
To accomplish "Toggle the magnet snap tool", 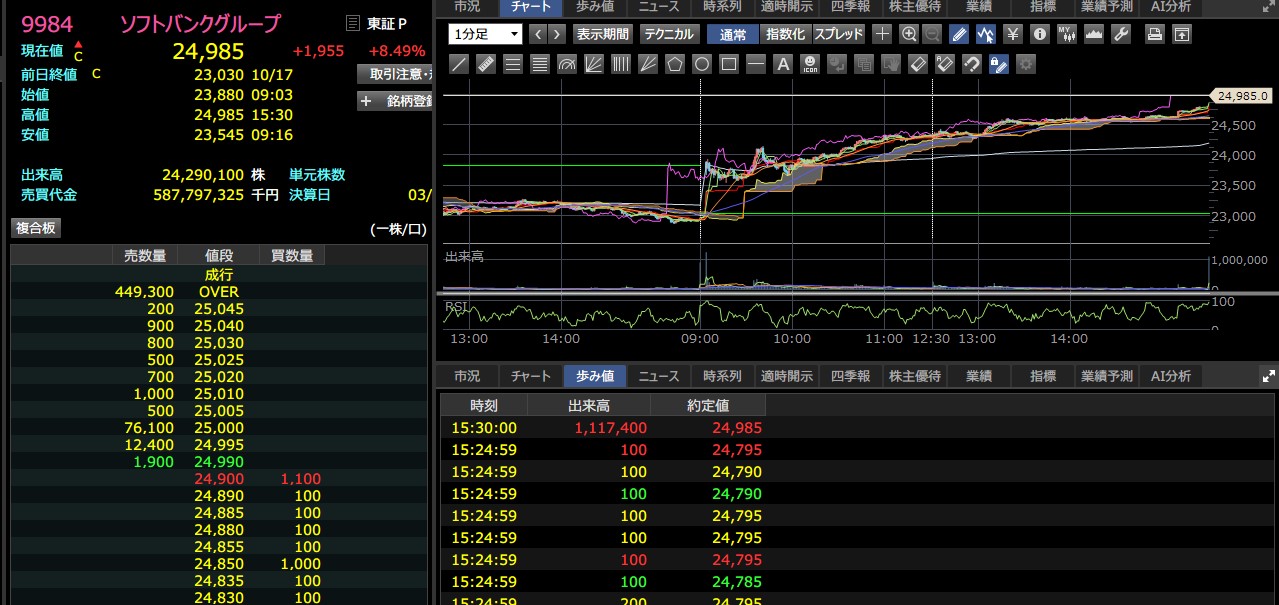I will click(x=972, y=64).
